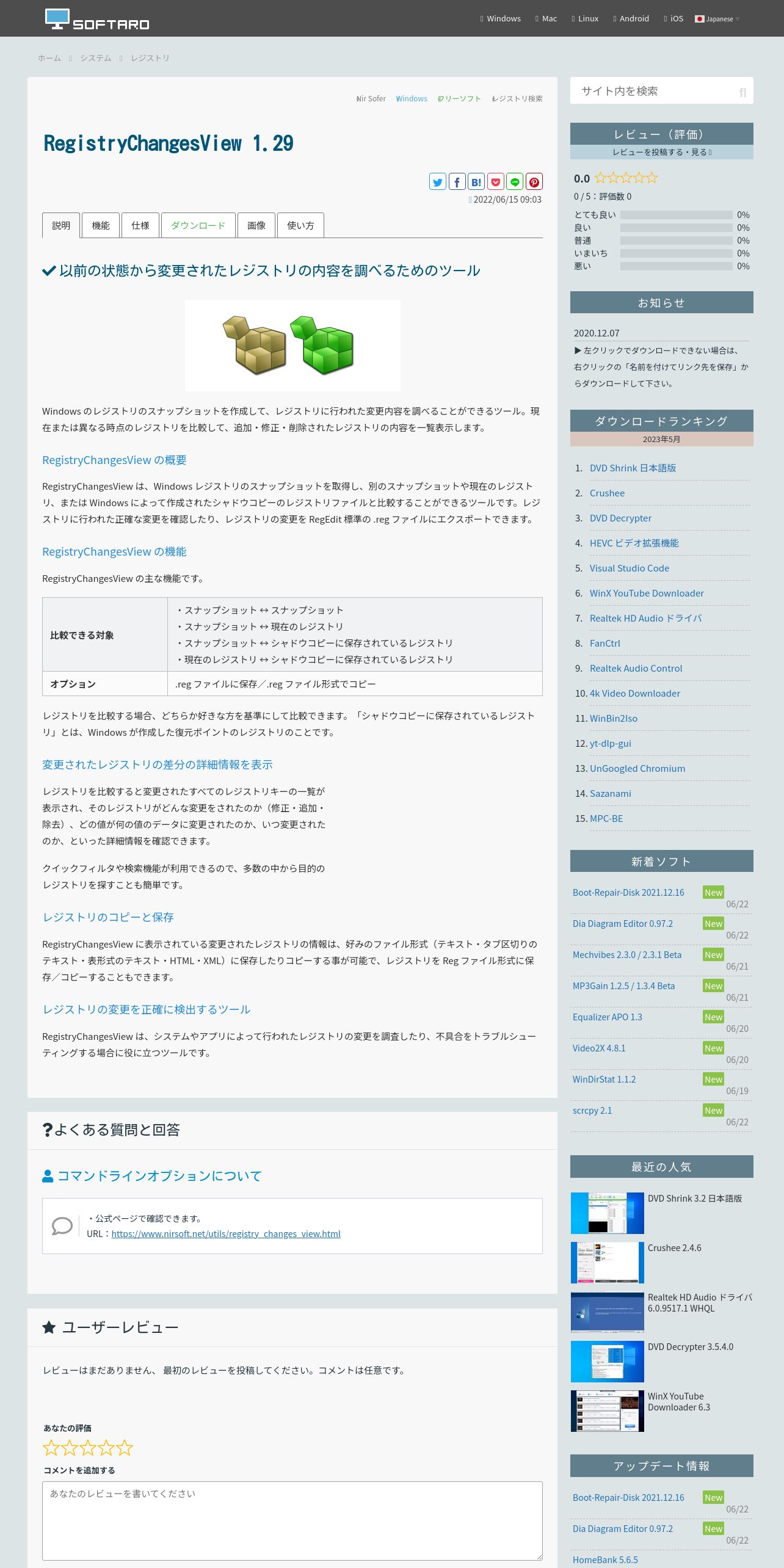Open UnGoogled Chromium ranking link
This screenshot has height=1568, width=784.
pos(637,768)
